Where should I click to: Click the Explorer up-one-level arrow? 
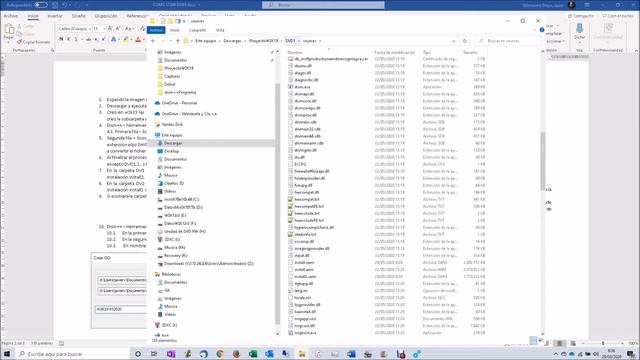click(178, 41)
